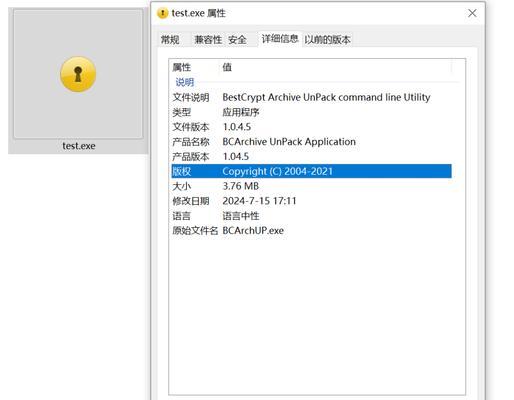Select the large test.exe keyhole icon
Viewport: 514px width, 400px height.
[x=78, y=74]
